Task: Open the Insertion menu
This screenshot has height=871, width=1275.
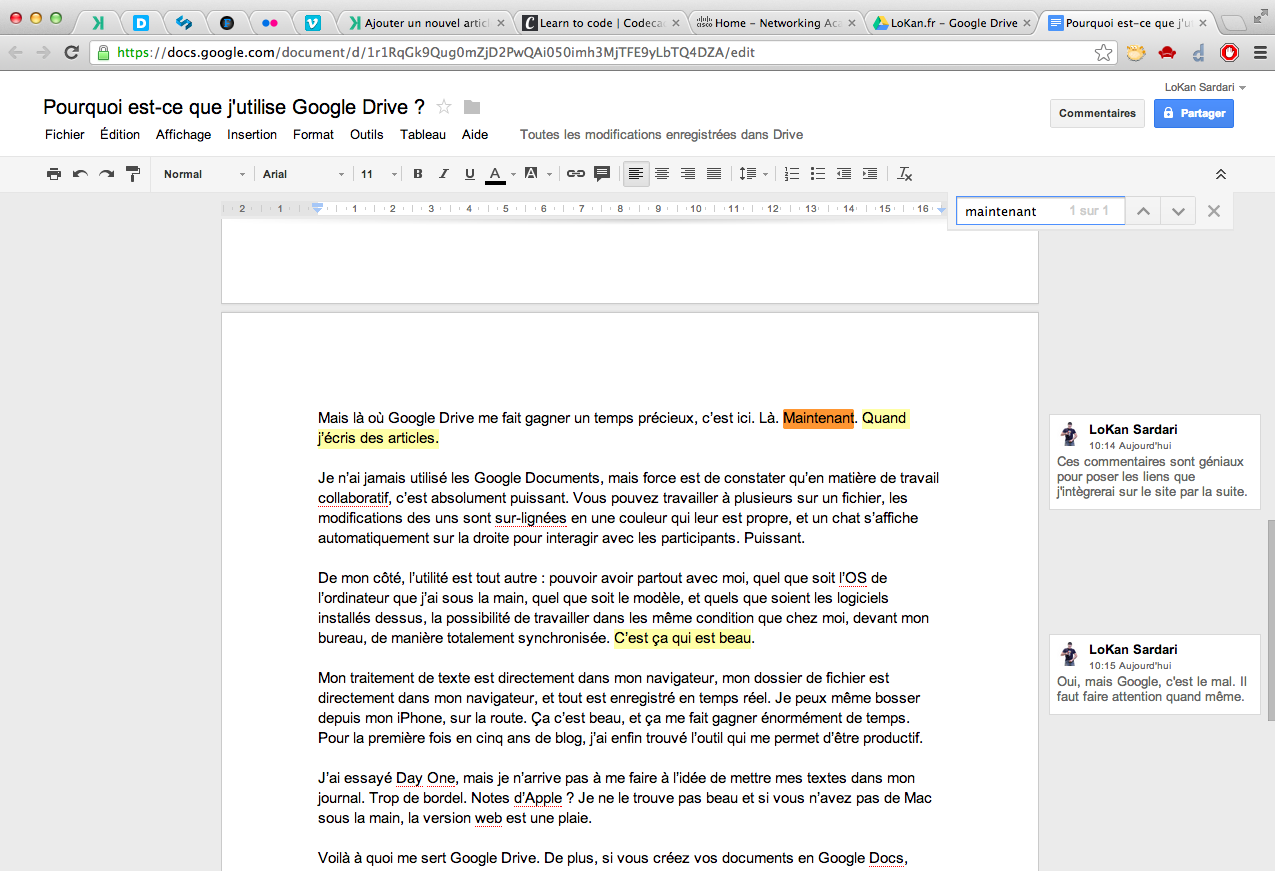Action: pos(251,134)
